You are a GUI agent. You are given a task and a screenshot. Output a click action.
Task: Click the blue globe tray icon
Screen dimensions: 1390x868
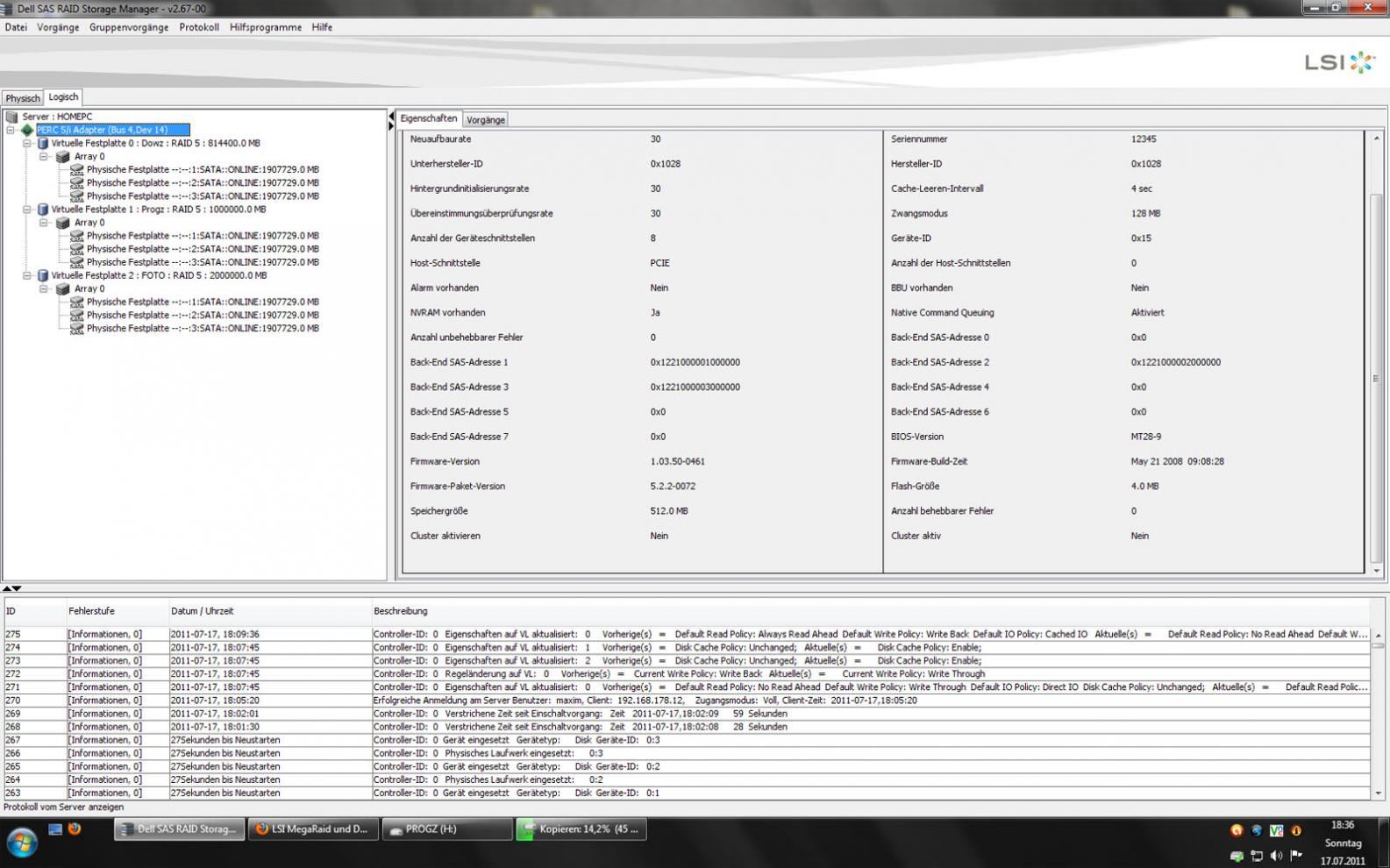click(x=1257, y=830)
